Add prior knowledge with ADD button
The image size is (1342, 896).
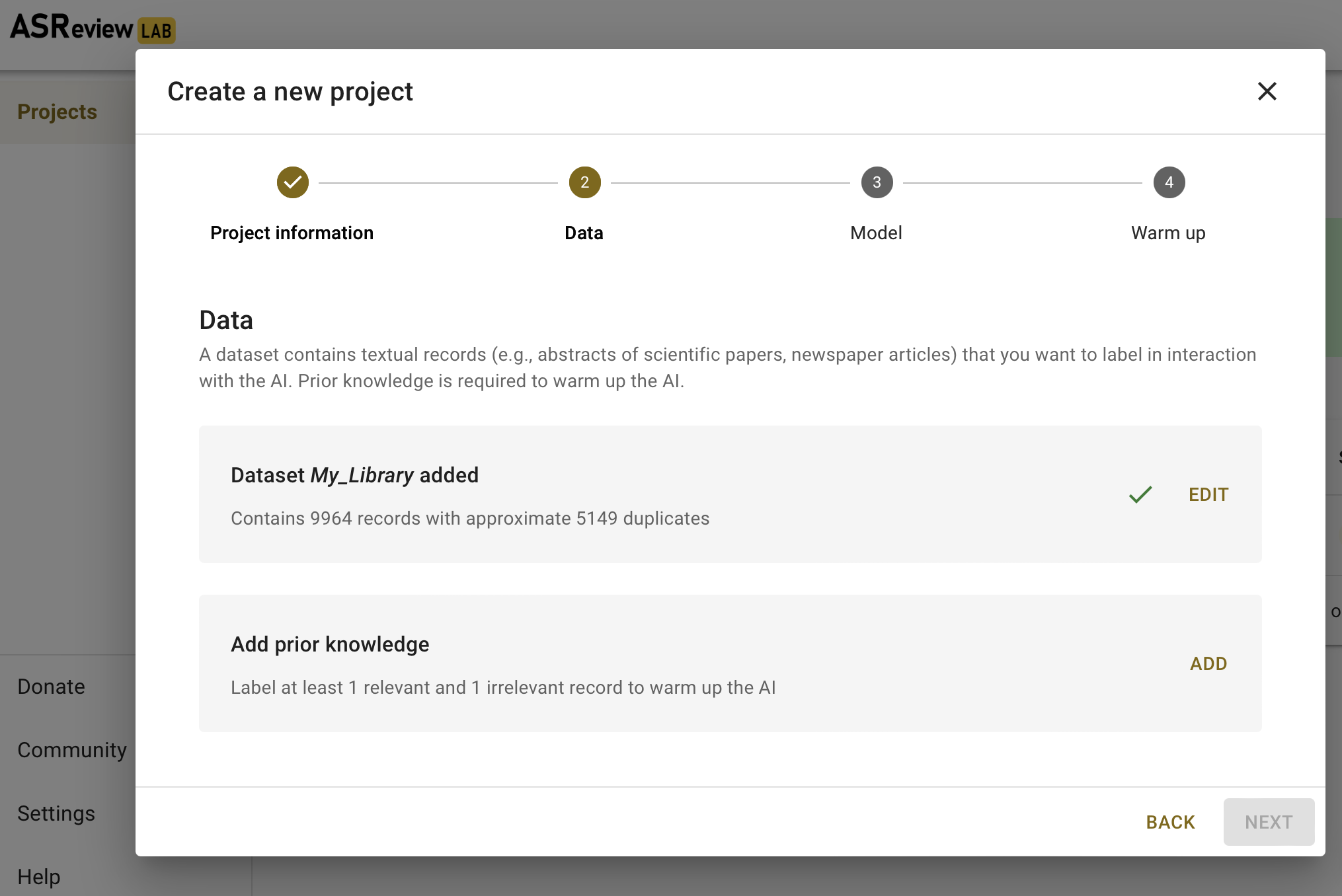(1208, 663)
